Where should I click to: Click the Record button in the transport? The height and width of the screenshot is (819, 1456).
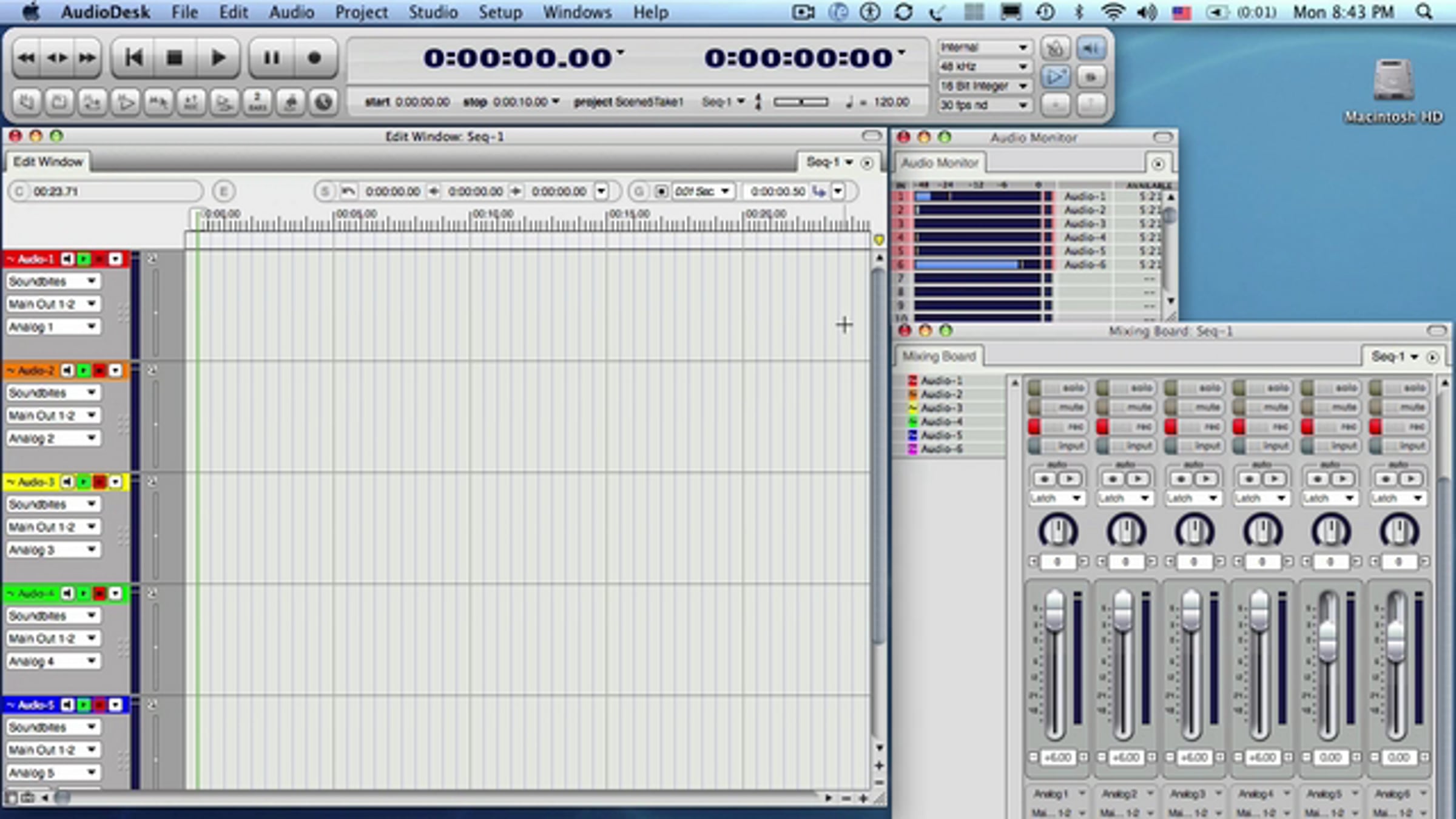pyautogui.click(x=314, y=58)
